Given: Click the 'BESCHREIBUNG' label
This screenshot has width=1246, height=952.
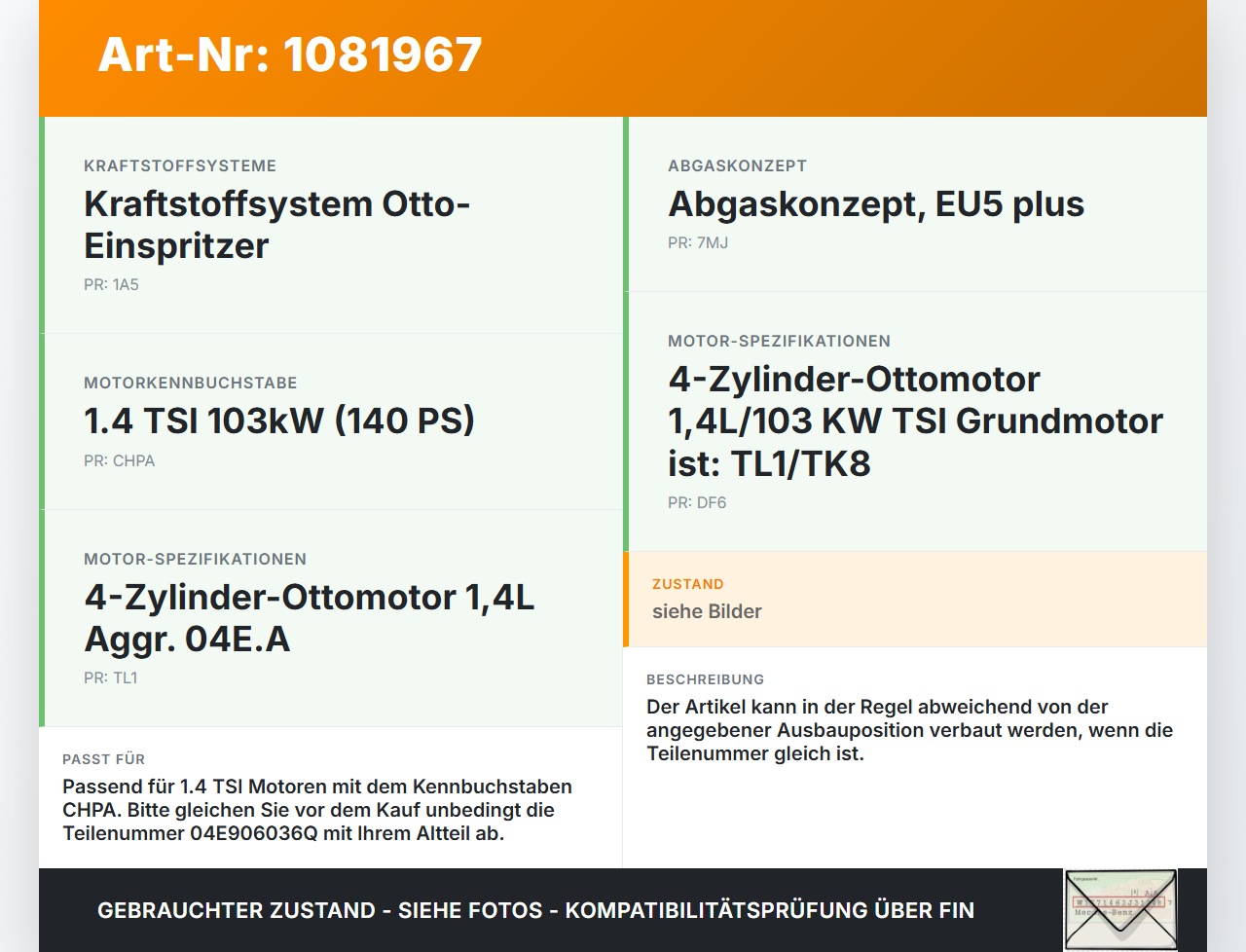Looking at the screenshot, I should [705, 680].
